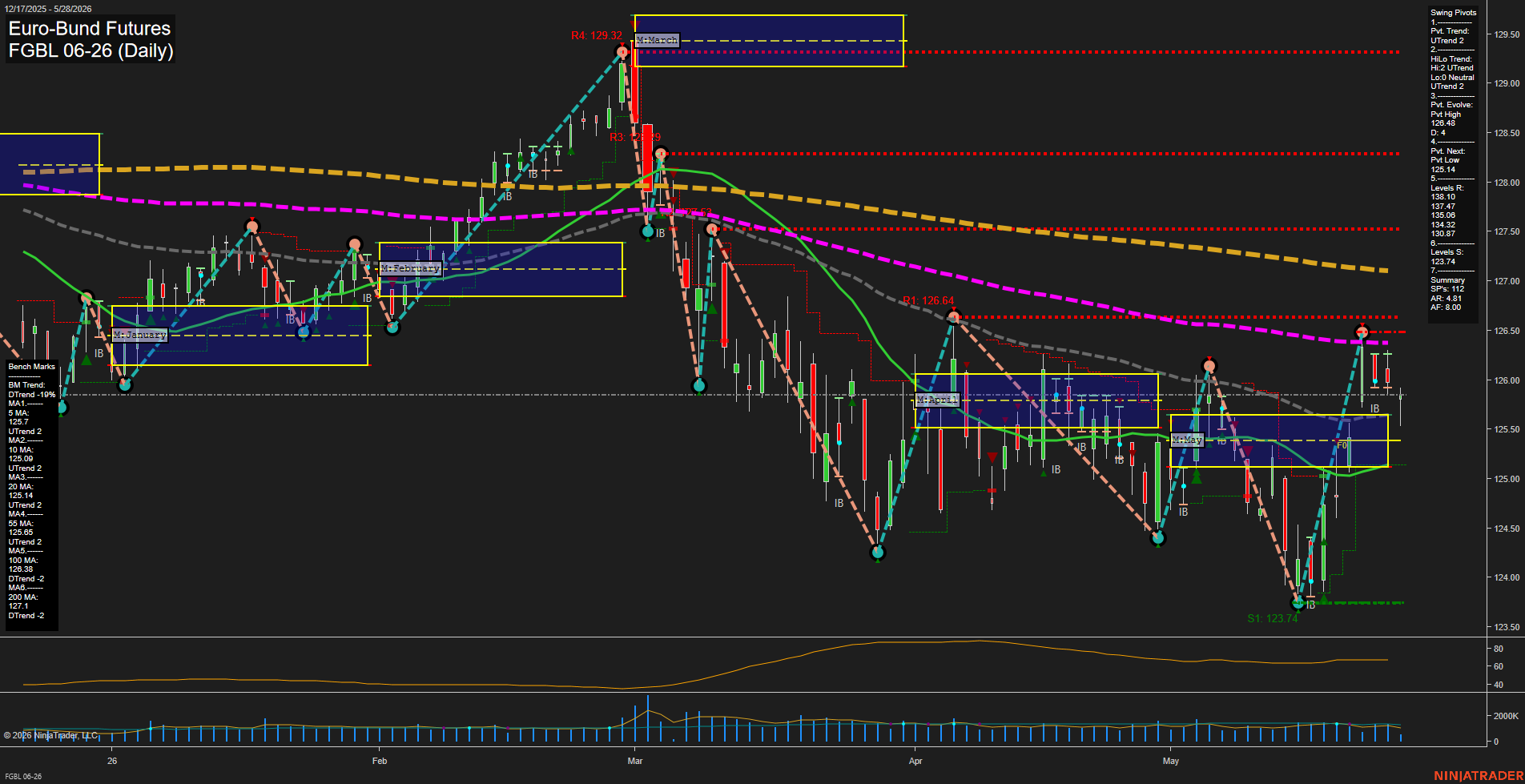Select the 127.1 value under 200 MA
This screenshot has width=1525, height=784.
coord(18,606)
